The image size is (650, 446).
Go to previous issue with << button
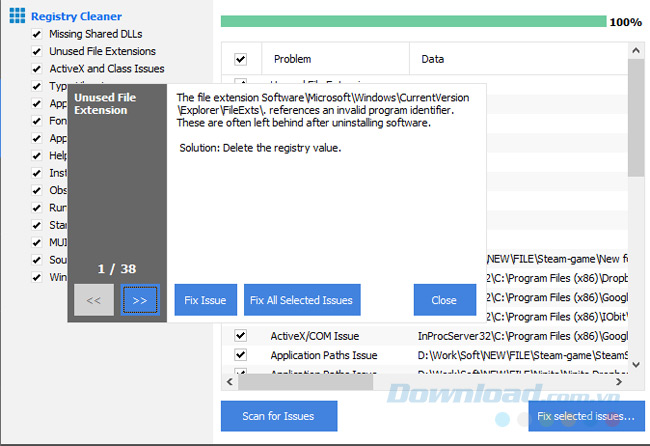[94, 300]
